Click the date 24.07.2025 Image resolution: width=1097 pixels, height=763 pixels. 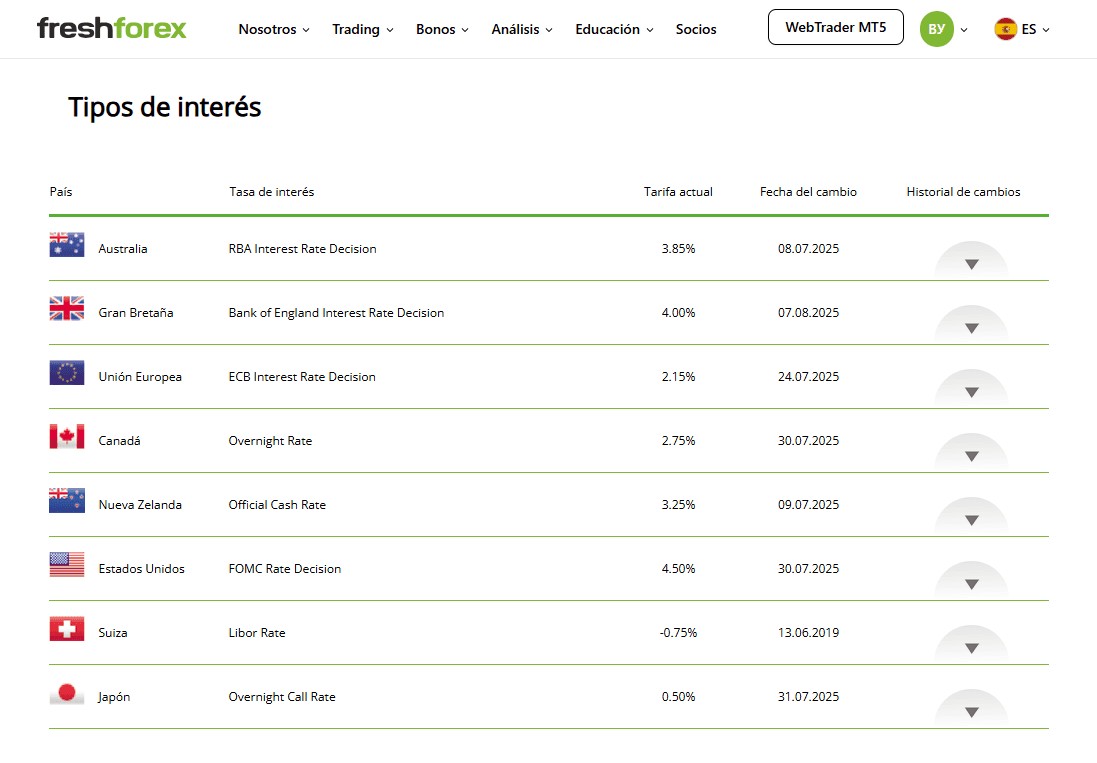[x=808, y=377]
